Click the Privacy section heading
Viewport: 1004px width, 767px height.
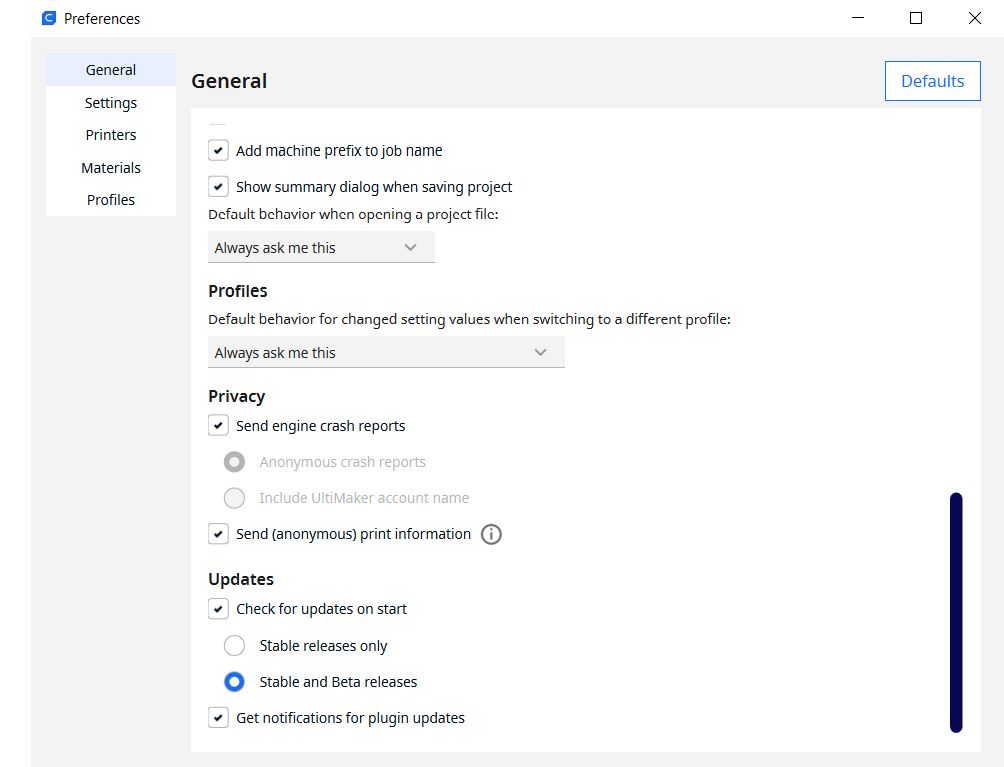[236, 396]
